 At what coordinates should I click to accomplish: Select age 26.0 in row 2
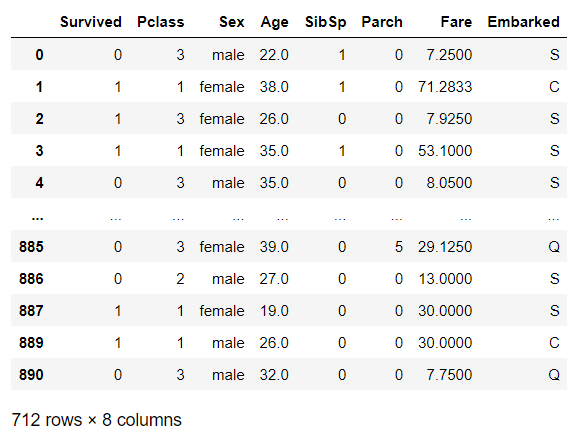(x=274, y=119)
